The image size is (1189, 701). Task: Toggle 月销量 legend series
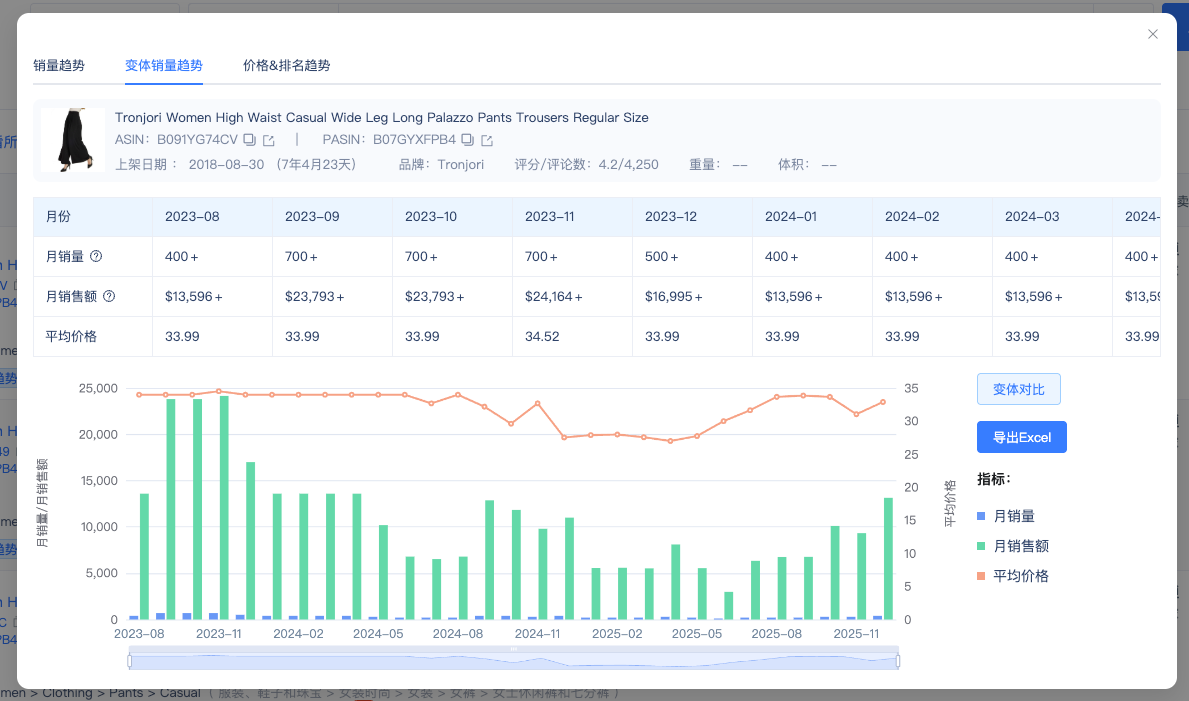[x=1005, y=516]
